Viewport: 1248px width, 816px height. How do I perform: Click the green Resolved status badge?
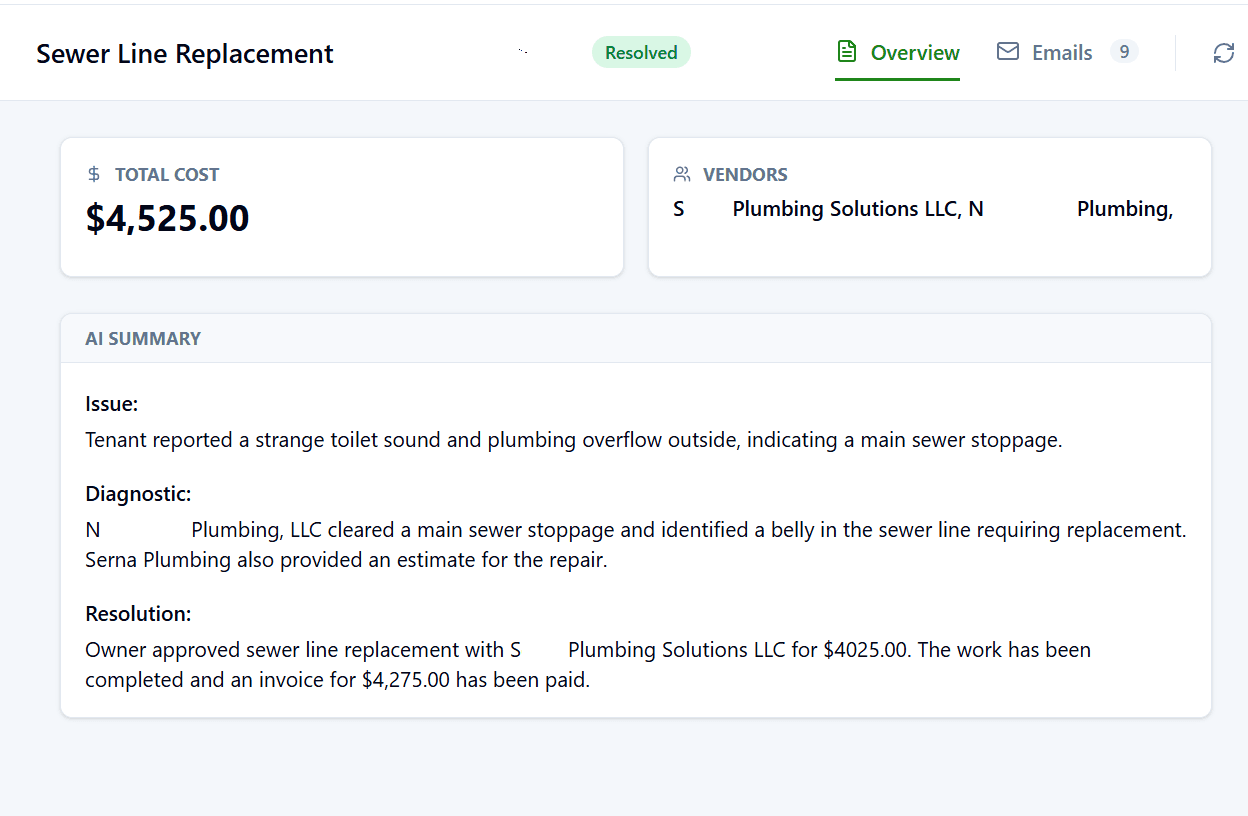641,52
